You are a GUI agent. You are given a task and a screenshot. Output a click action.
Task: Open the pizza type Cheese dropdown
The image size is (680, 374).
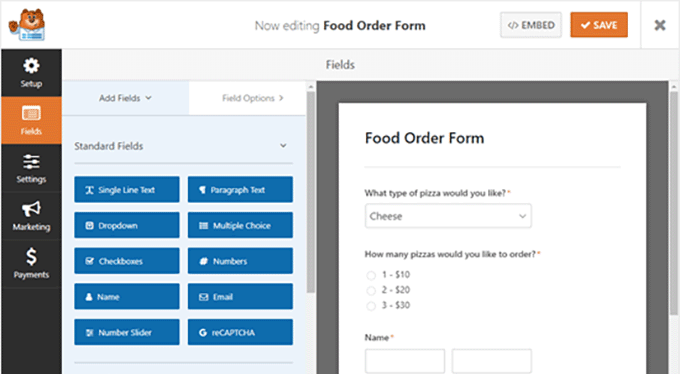pyautogui.click(x=448, y=216)
